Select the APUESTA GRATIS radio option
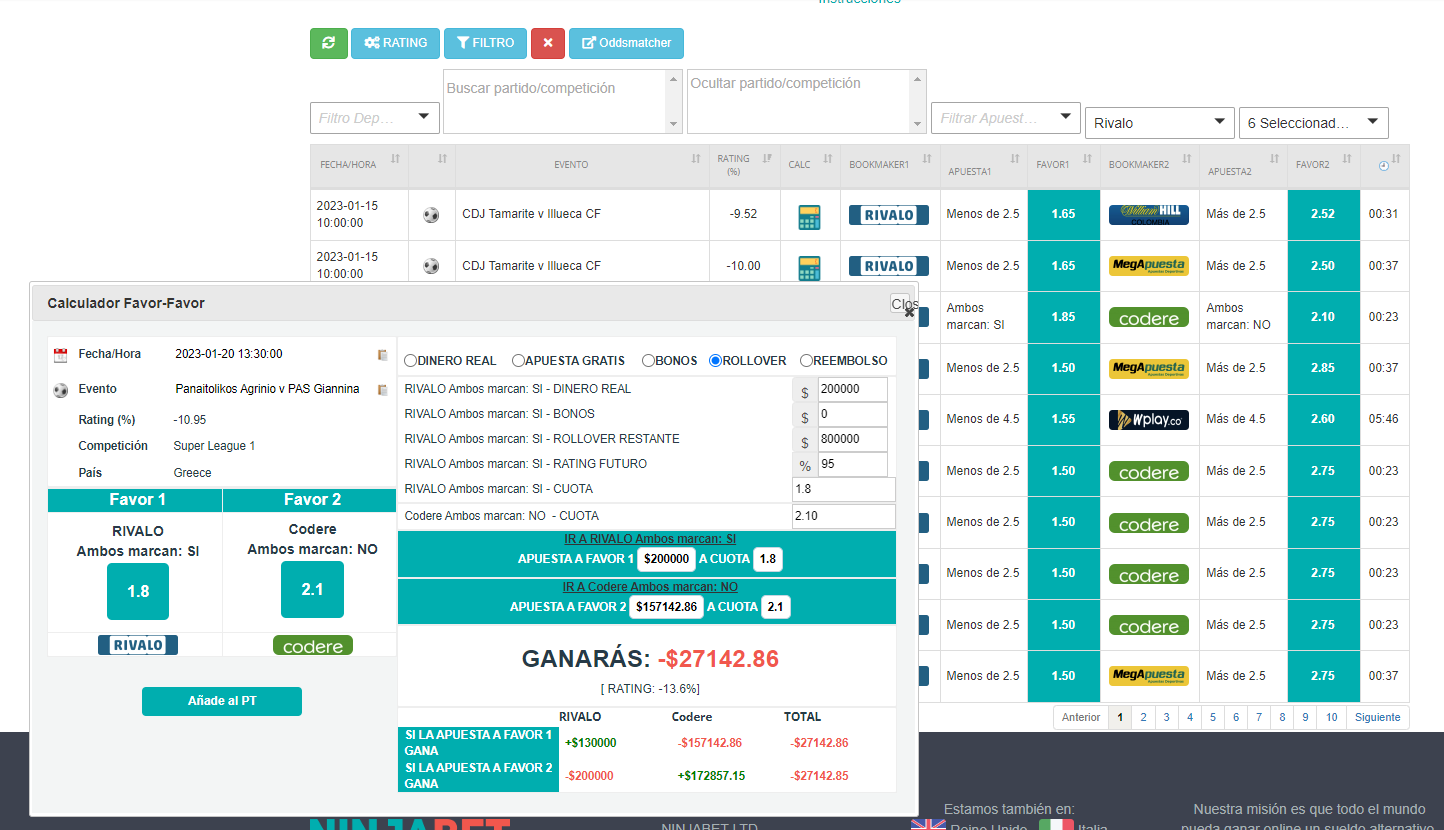The image size is (1444, 830). [x=518, y=361]
